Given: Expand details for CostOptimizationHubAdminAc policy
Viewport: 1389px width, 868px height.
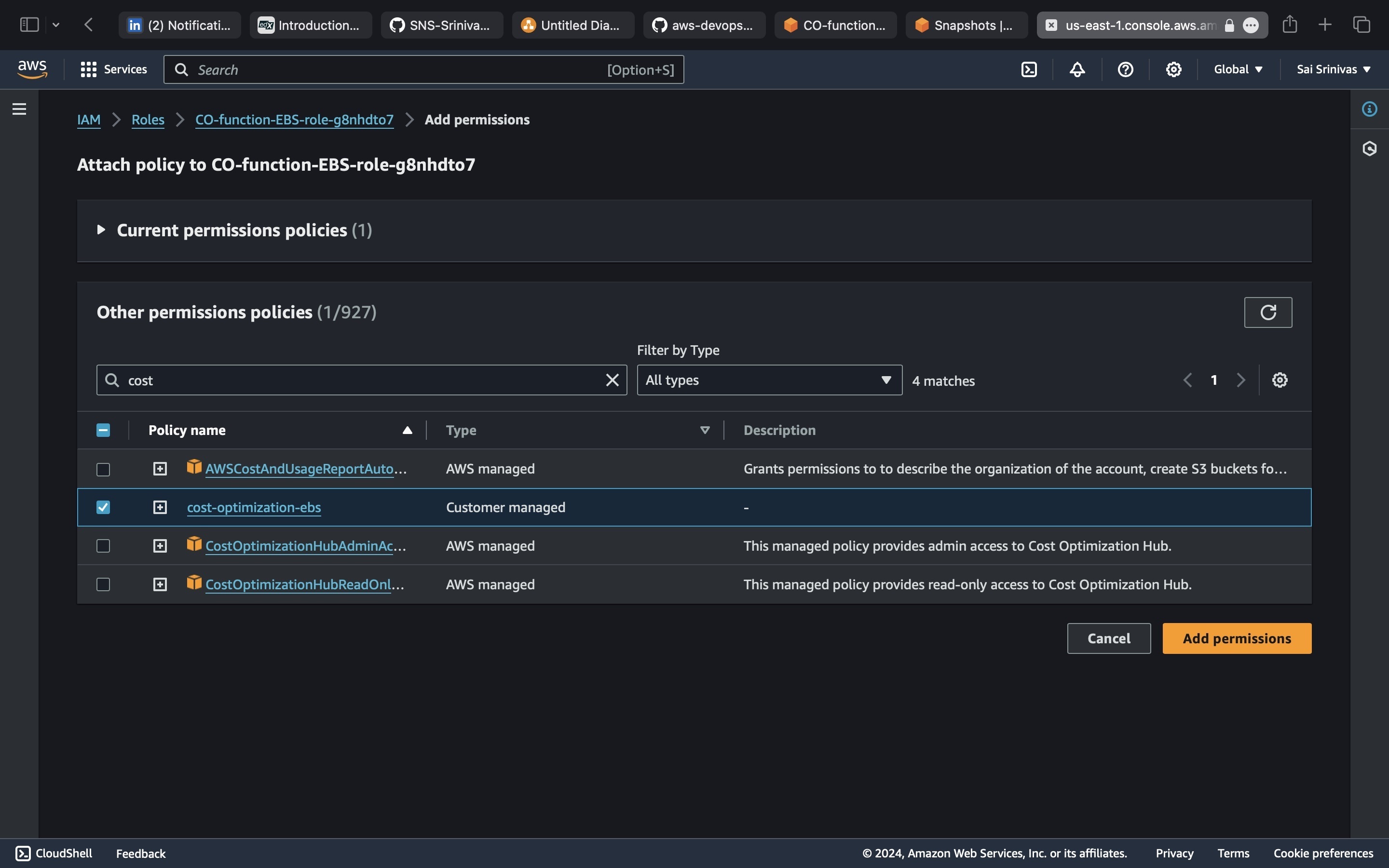Looking at the screenshot, I should (160, 545).
